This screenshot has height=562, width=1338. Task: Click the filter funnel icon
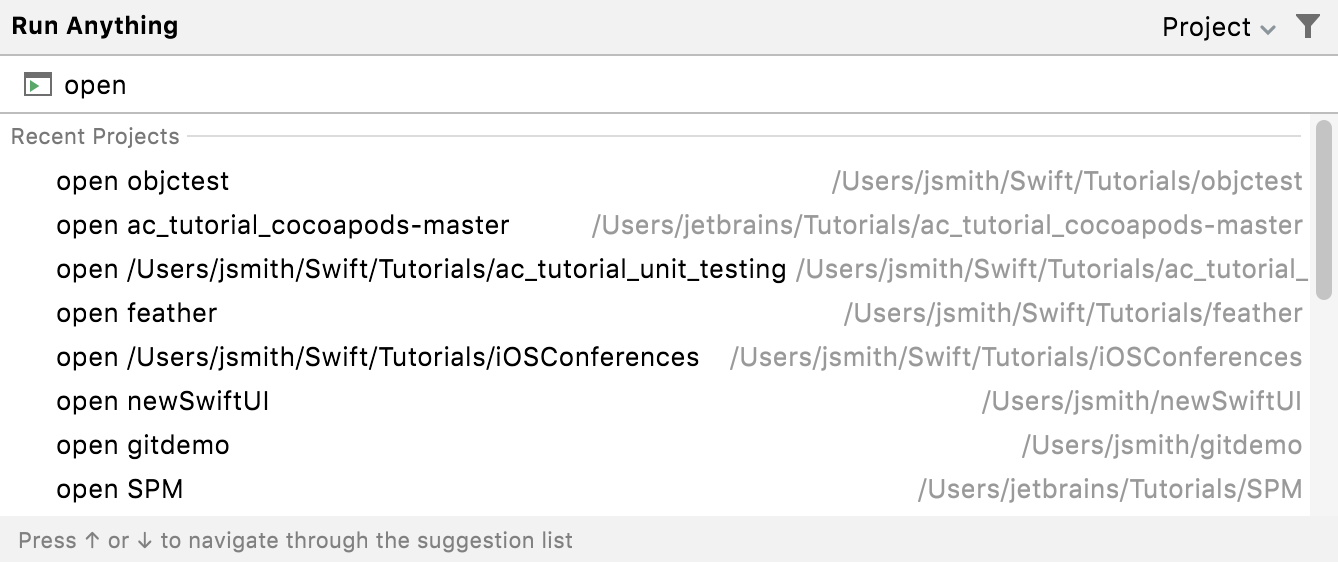click(1307, 27)
